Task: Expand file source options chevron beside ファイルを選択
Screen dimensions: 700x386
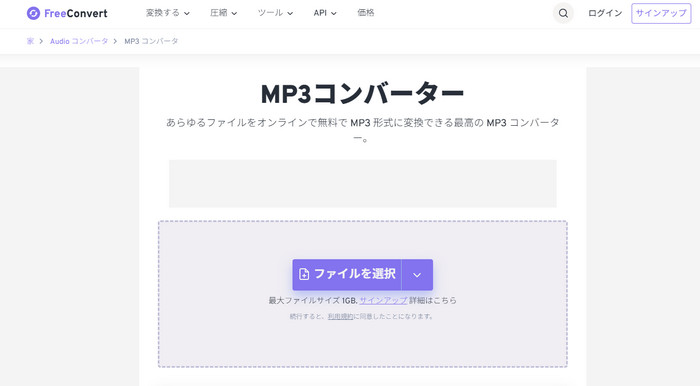Action: point(417,274)
